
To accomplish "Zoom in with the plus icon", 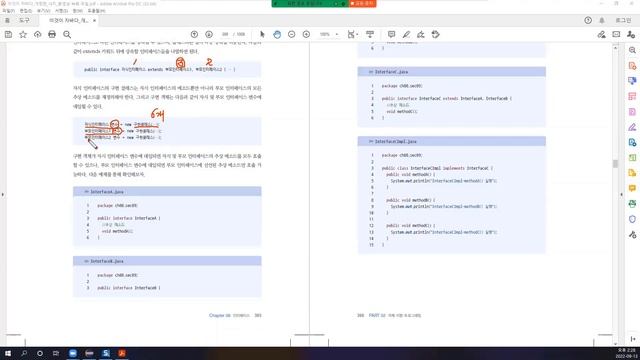I will point(306,35).
